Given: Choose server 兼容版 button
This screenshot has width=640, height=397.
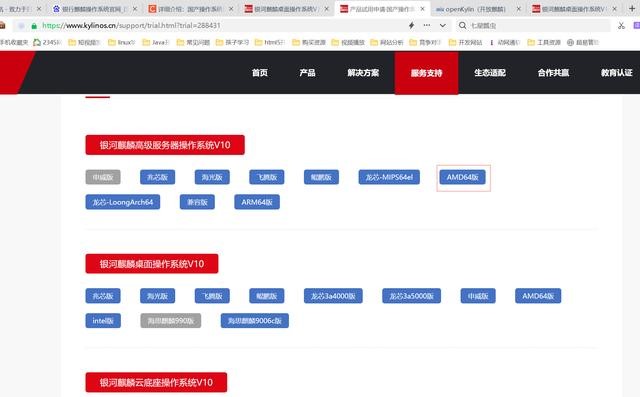Looking at the screenshot, I should (197, 202).
